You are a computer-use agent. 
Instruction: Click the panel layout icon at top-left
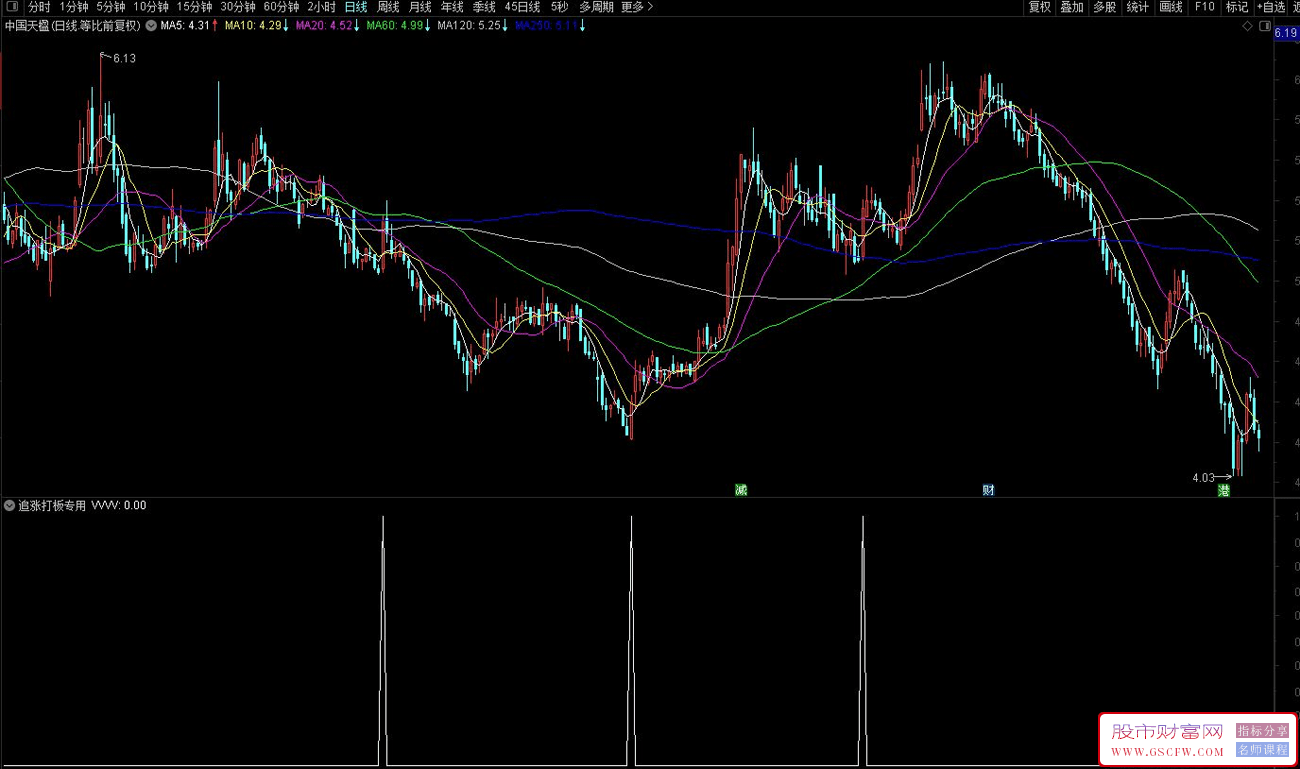12,7
